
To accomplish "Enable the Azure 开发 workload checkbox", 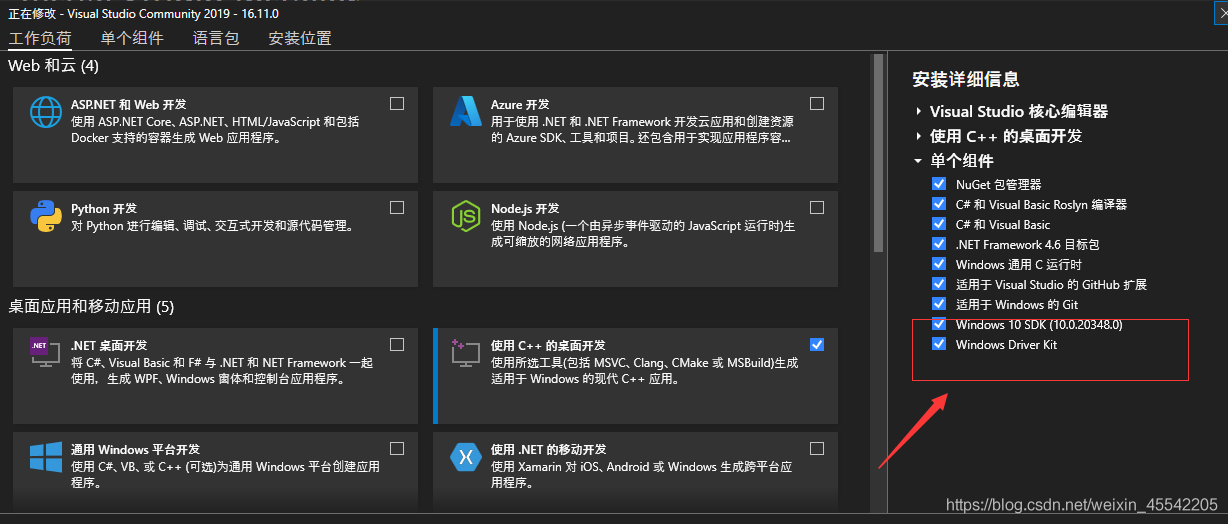I will click(817, 103).
